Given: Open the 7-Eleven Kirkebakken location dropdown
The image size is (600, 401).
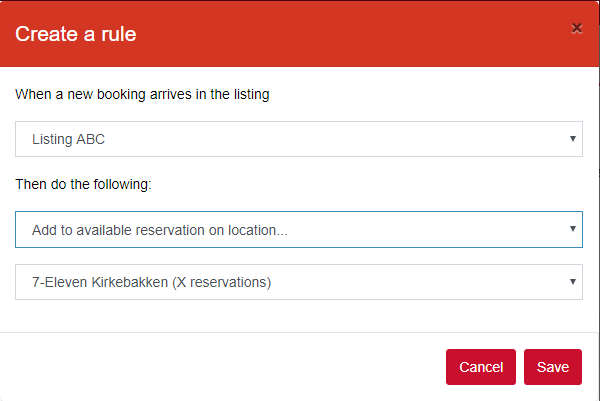Looking at the screenshot, I should click(x=299, y=282).
